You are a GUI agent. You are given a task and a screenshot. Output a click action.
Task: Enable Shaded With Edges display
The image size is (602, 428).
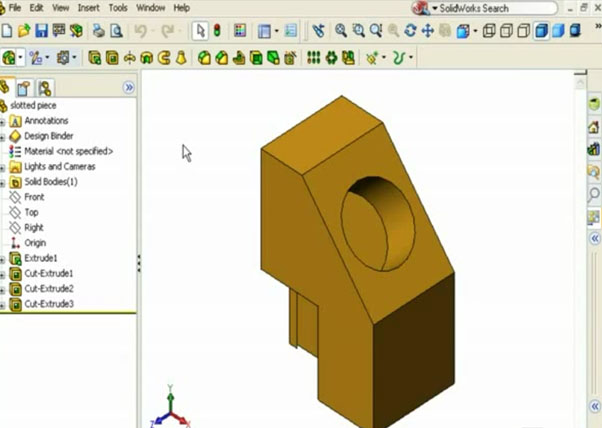[x=541, y=31]
